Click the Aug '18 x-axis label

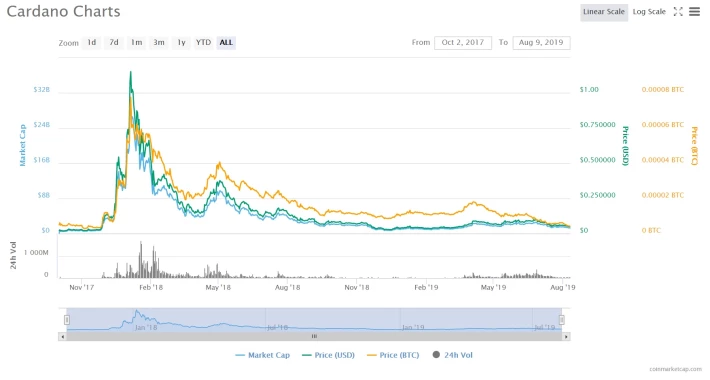288,287
